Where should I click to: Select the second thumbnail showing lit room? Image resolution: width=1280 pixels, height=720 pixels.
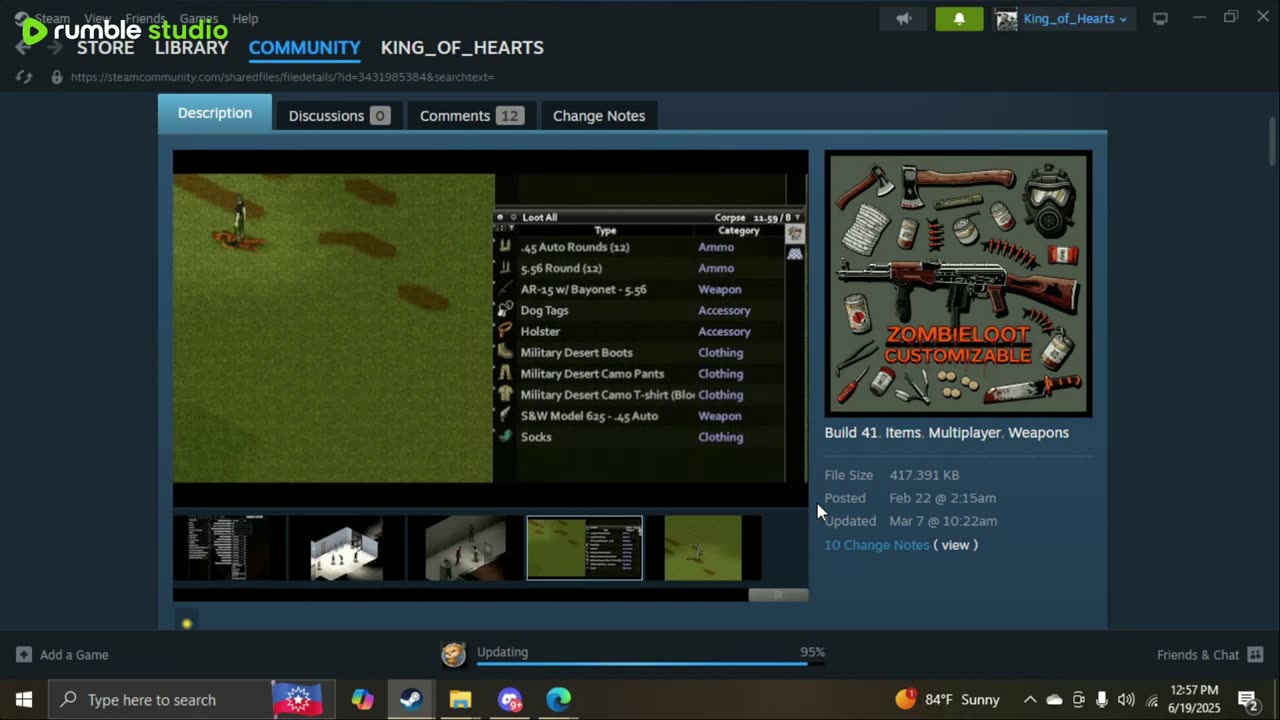(346, 547)
